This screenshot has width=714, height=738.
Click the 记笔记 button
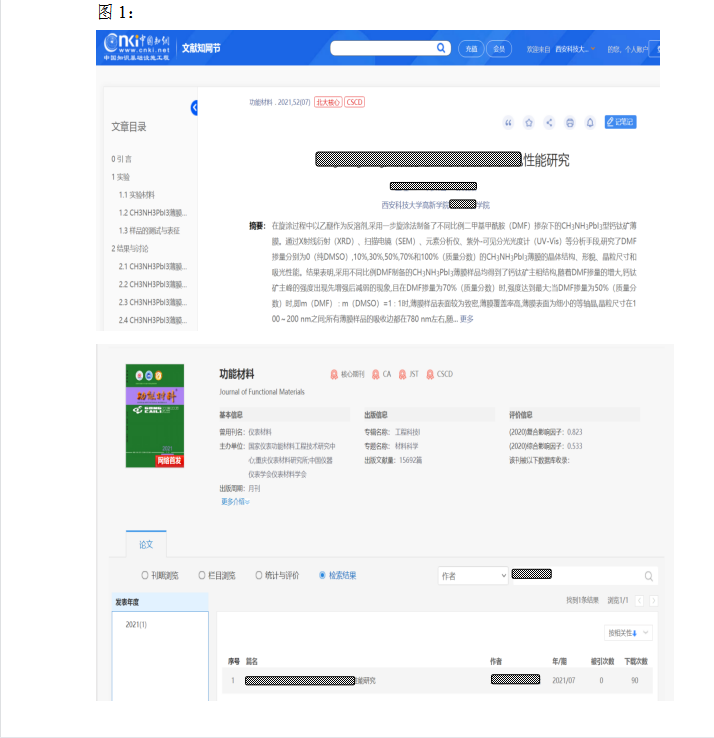pos(620,122)
